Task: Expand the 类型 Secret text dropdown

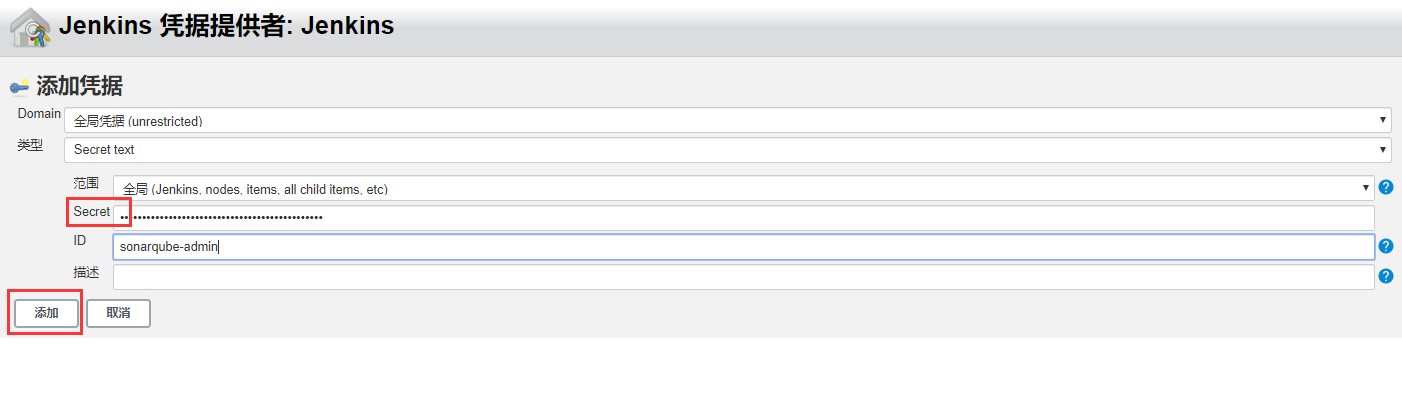Action: coord(728,150)
